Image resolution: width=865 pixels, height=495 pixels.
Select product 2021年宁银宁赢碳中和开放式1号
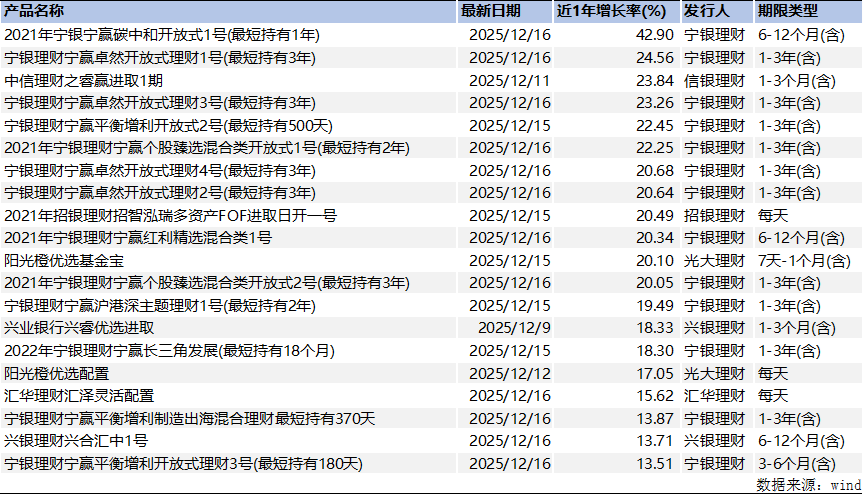tap(162, 35)
